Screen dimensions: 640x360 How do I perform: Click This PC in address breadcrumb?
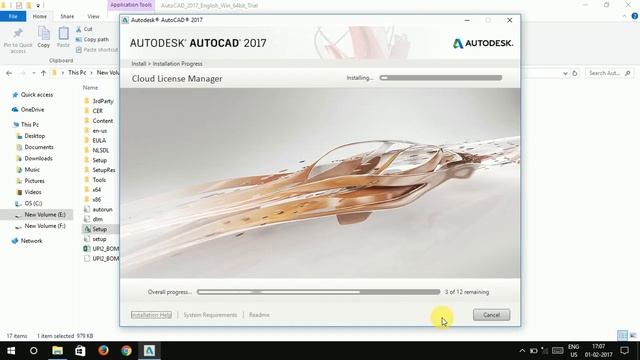[77, 73]
